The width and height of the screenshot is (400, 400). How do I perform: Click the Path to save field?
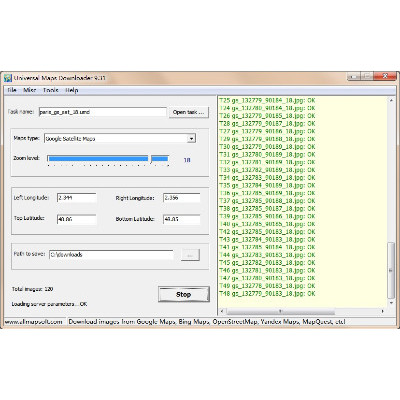(111, 255)
